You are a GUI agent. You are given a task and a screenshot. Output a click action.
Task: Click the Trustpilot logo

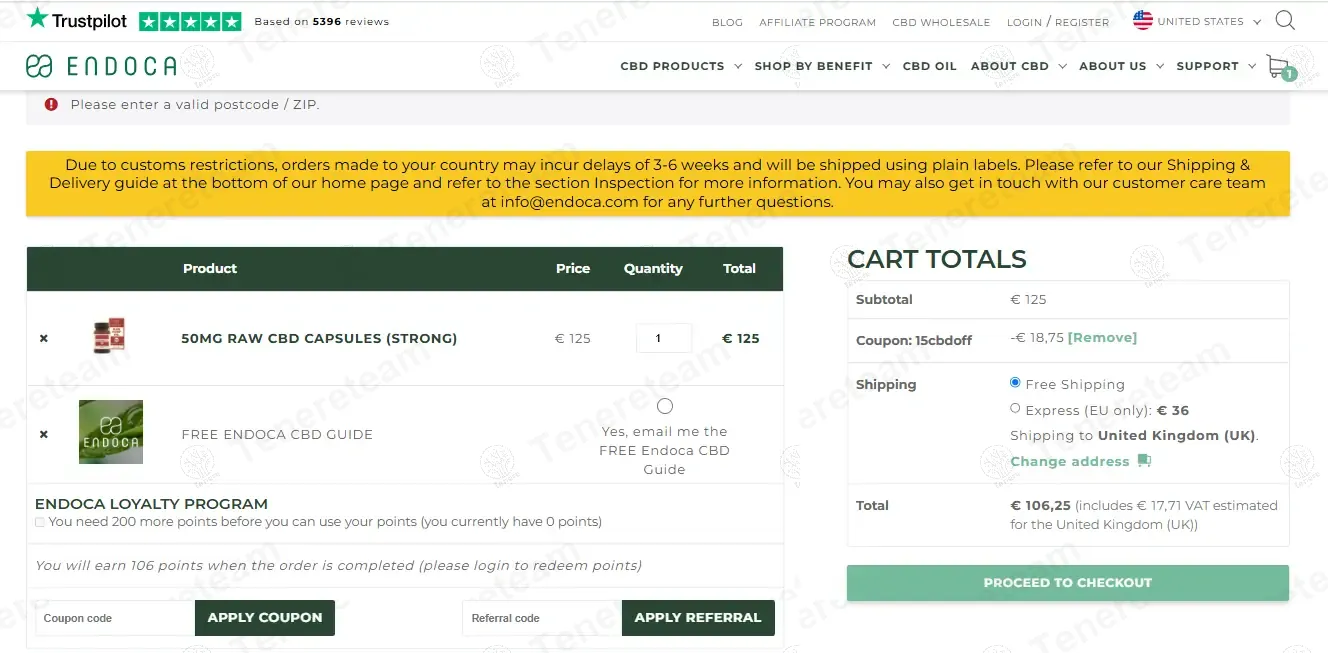click(x=77, y=19)
